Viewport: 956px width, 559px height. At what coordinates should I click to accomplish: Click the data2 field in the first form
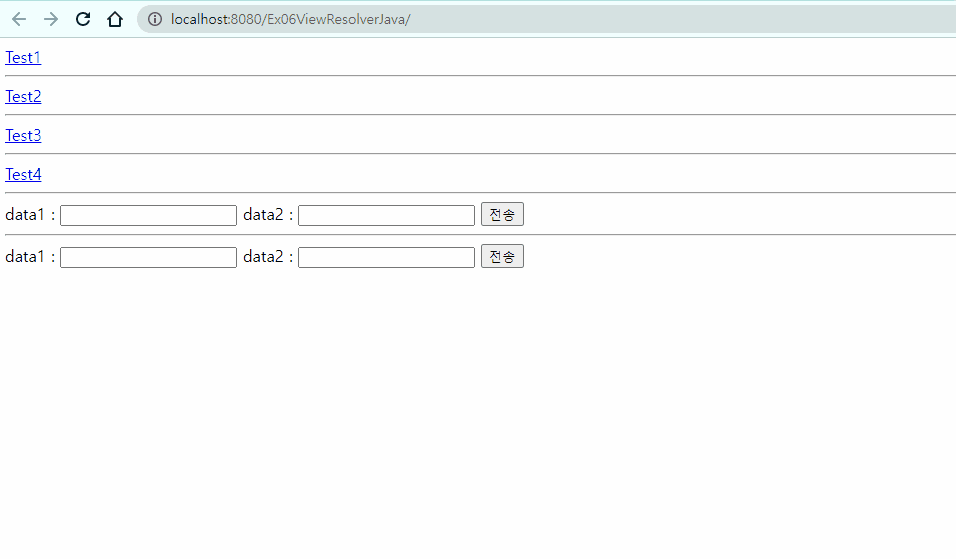point(386,215)
